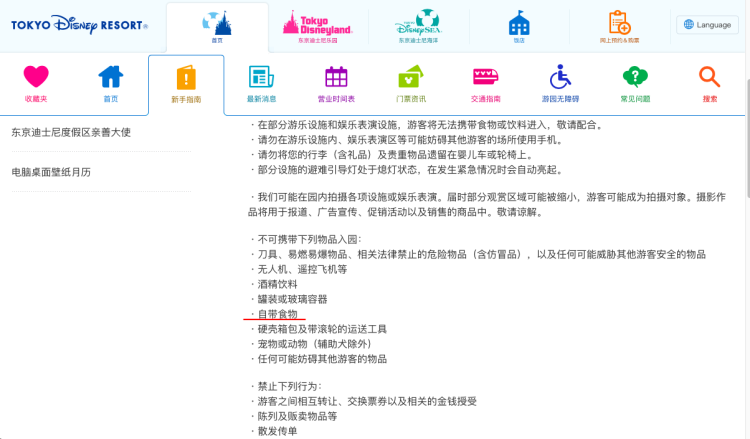Click the 门票资讯 ticket icon
Image resolution: width=750 pixels, height=439 pixels.
click(411, 83)
